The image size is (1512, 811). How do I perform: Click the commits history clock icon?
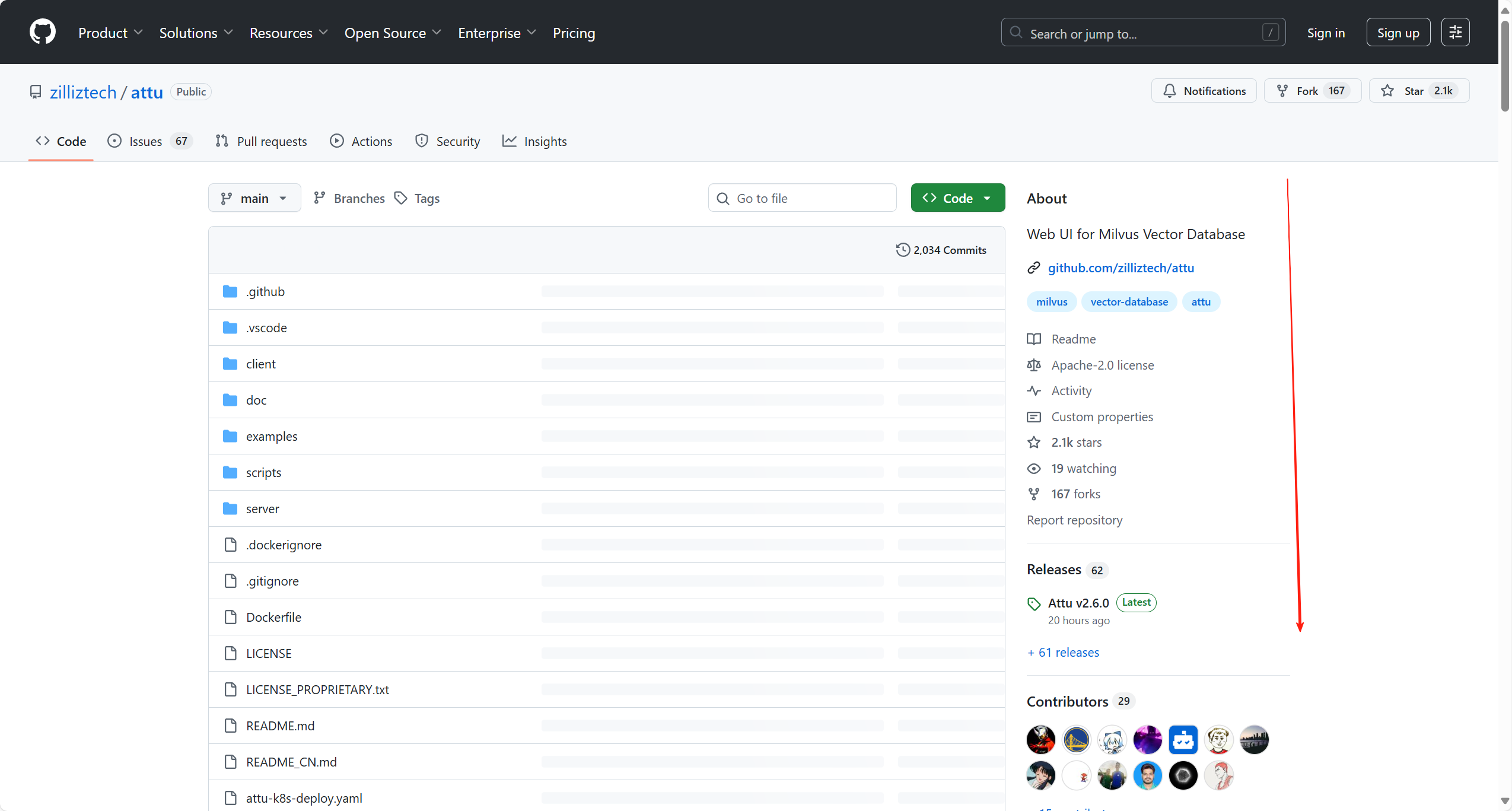(903, 250)
